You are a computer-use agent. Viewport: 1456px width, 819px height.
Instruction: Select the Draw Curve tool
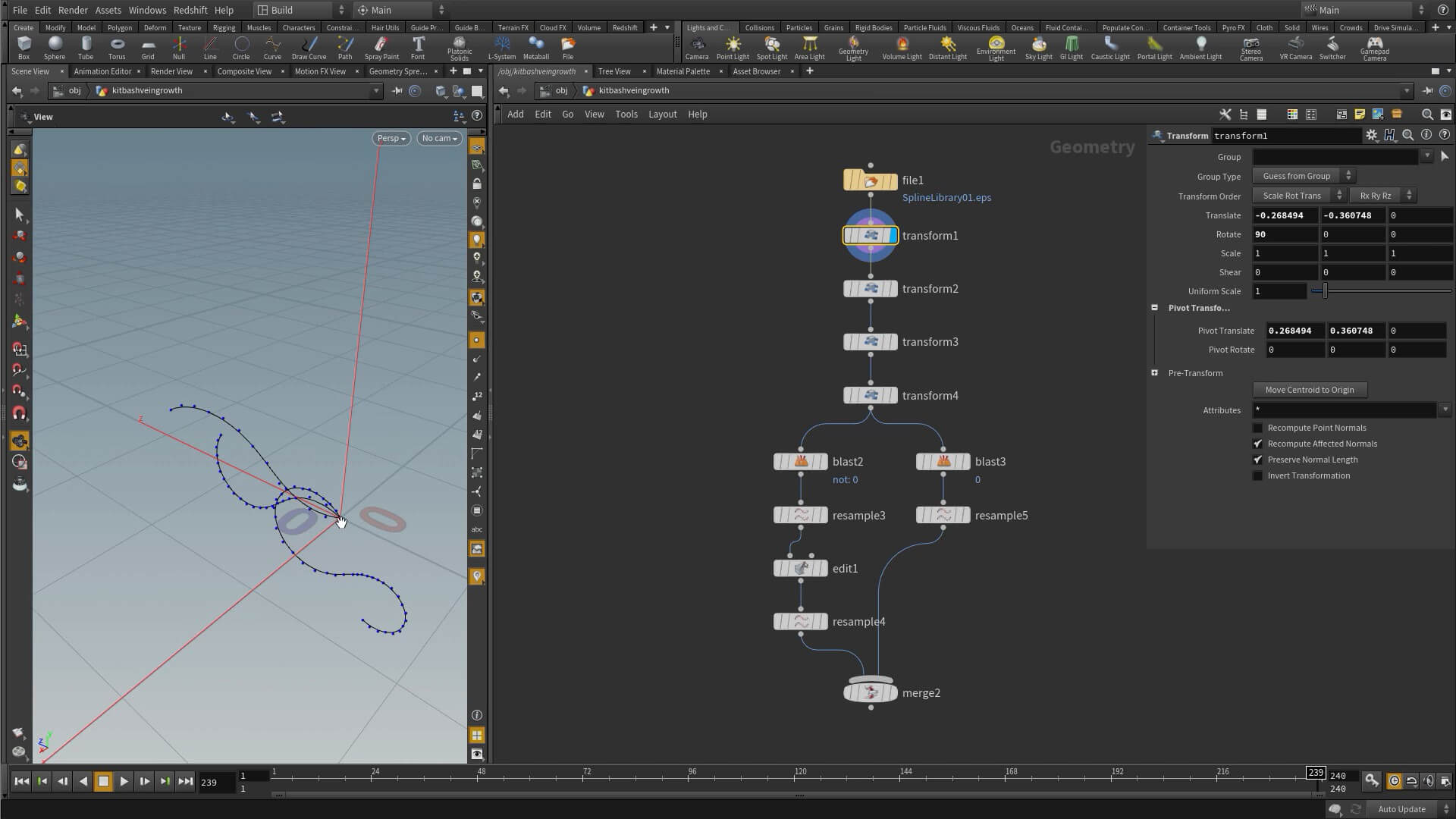click(309, 47)
